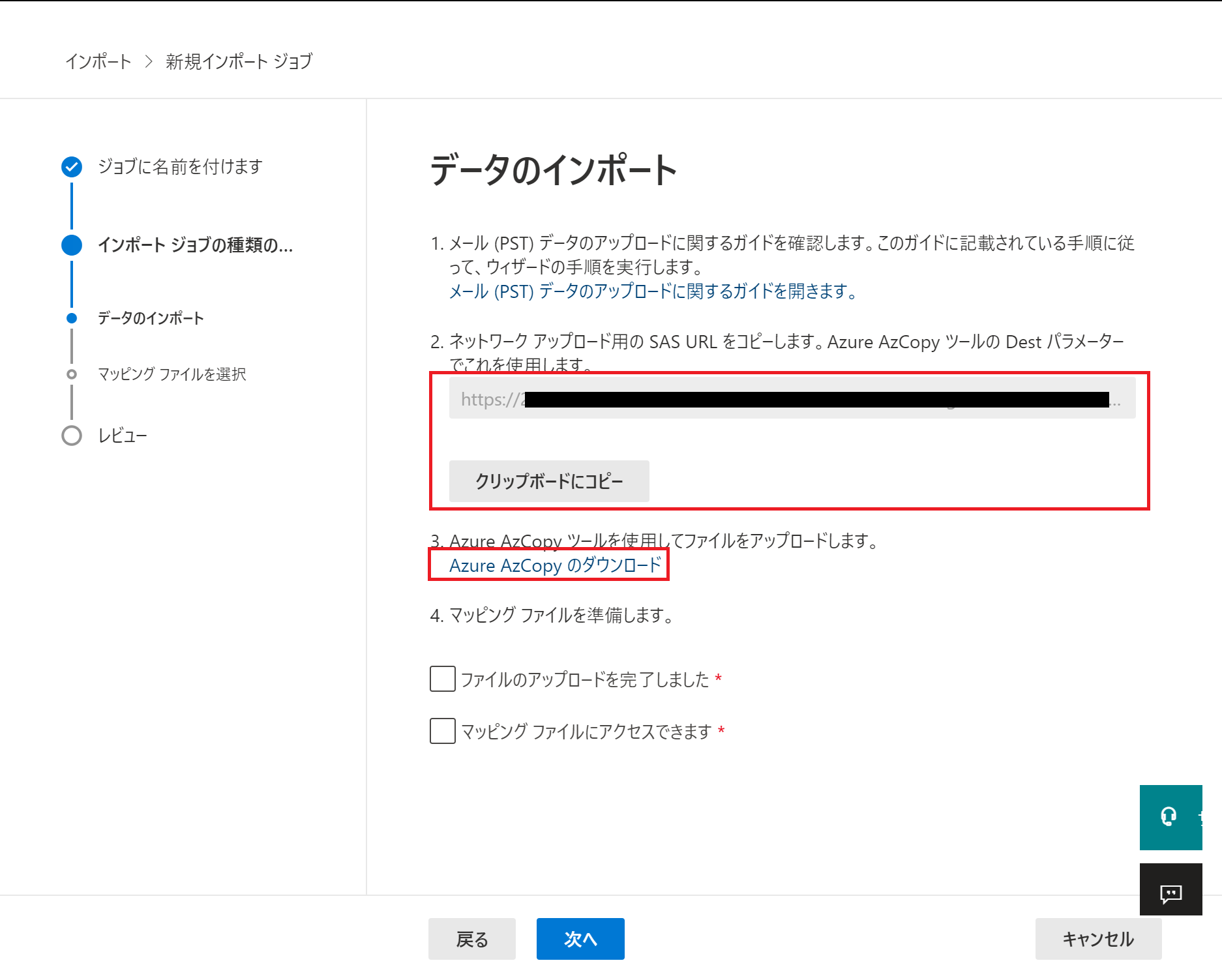Check ファイルのアップロードを完了しました checkbox
The image size is (1222, 980).
point(443,679)
